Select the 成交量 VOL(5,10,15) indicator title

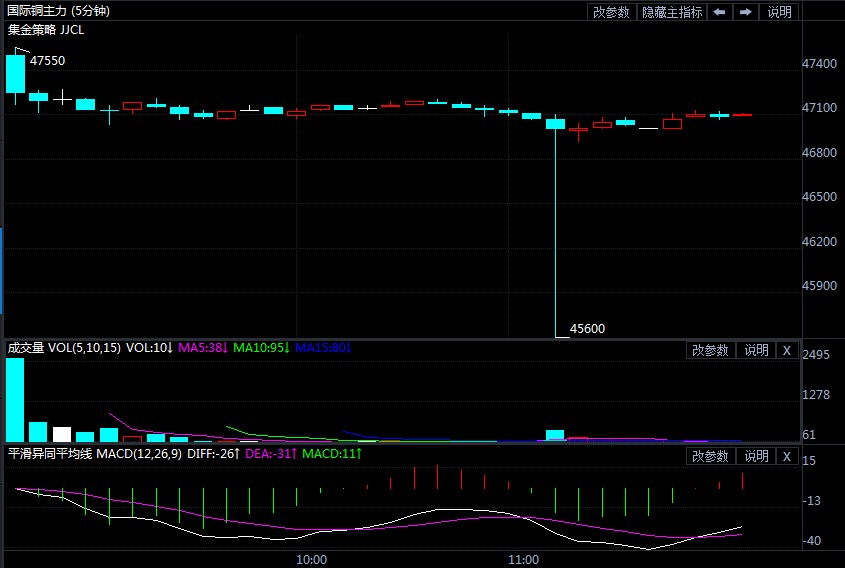click(x=64, y=348)
